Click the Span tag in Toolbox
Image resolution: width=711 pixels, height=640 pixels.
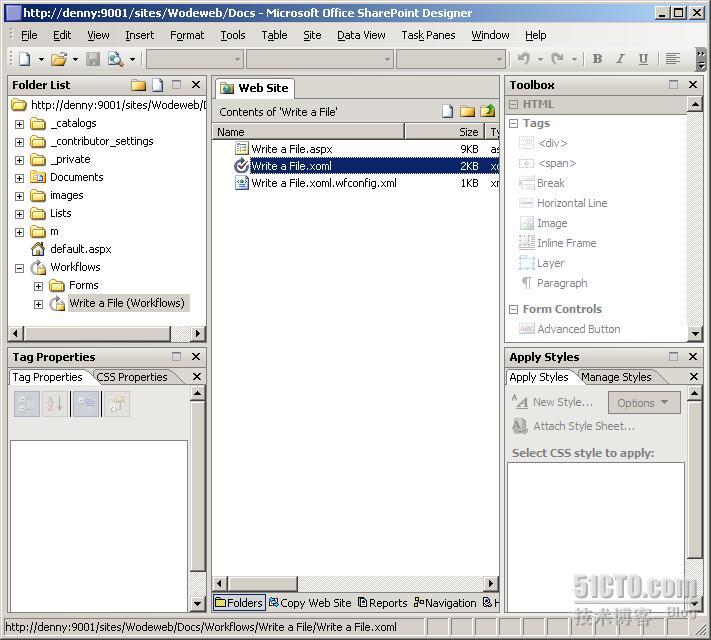[x=557, y=163]
